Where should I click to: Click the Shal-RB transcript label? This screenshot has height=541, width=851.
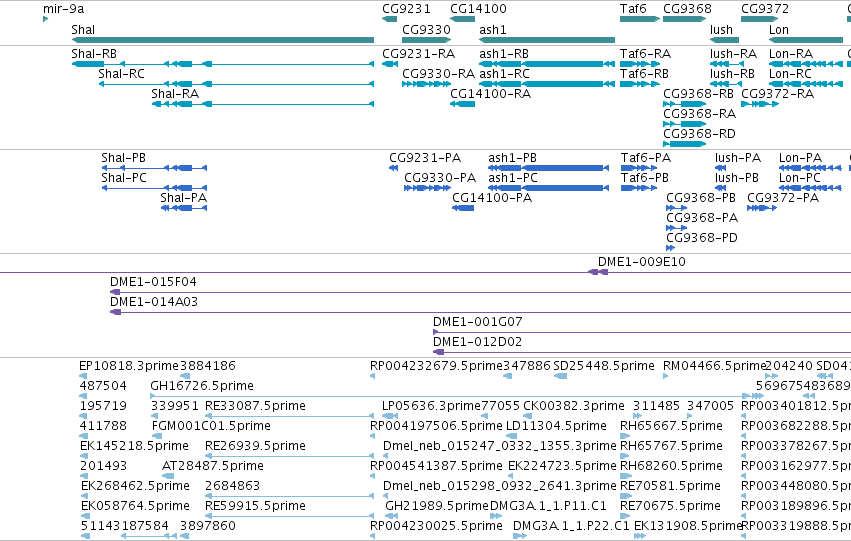[94, 54]
